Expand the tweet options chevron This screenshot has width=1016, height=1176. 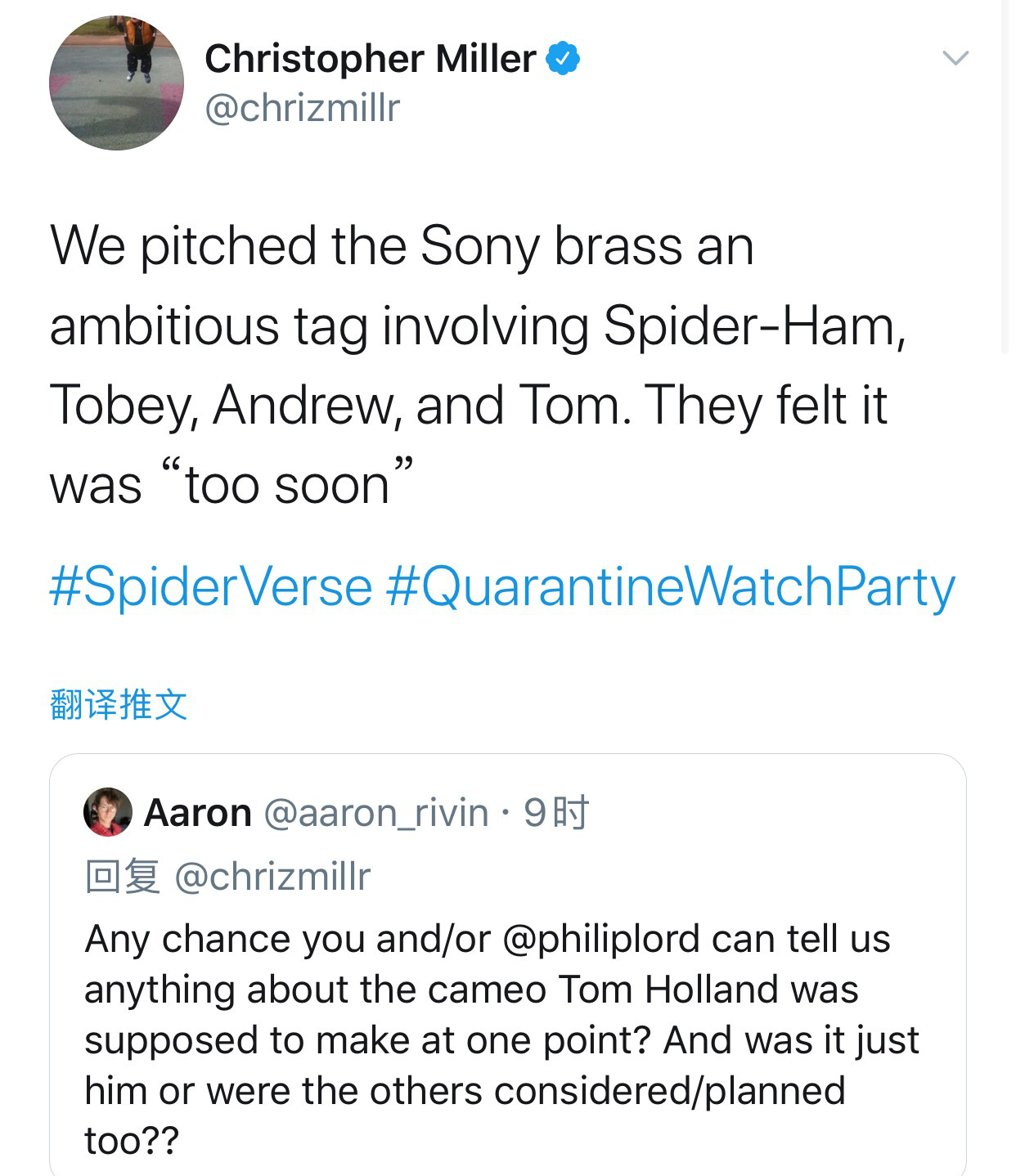[955, 57]
